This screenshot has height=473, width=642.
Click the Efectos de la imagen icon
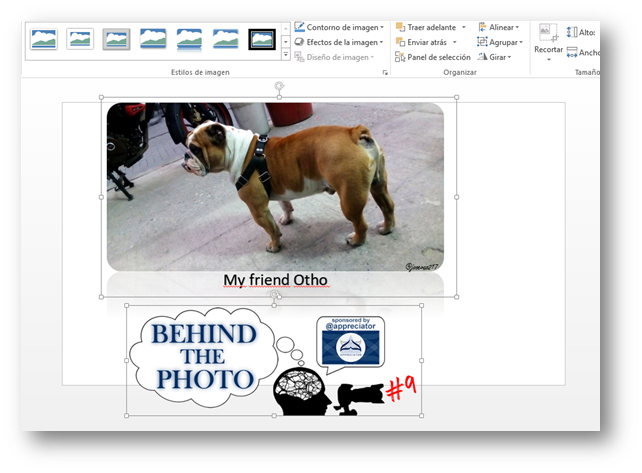tap(300, 42)
